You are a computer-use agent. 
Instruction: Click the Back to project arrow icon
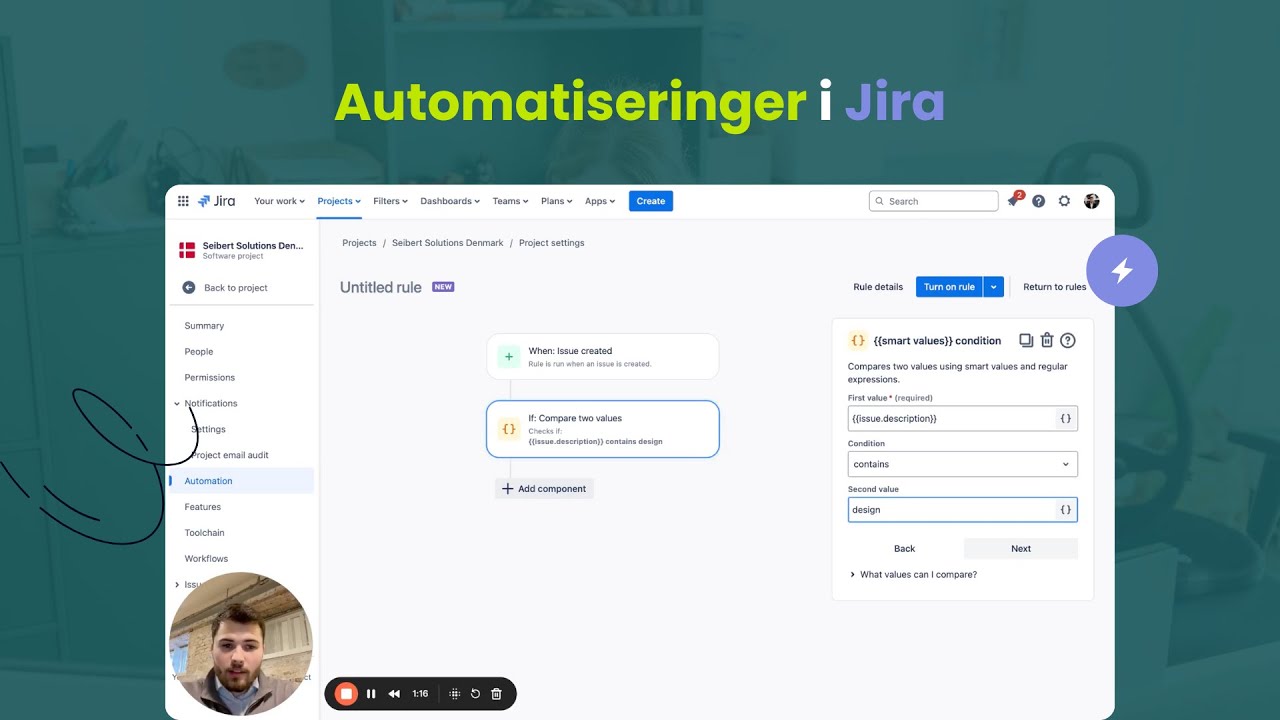[x=189, y=287]
